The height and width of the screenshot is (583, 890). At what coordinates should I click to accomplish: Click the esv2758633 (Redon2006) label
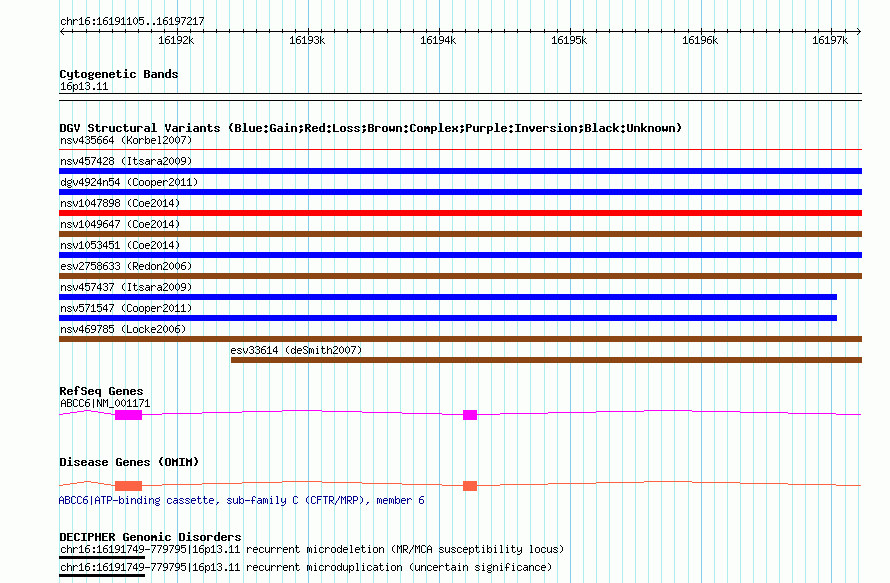click(x=126, y=266)
